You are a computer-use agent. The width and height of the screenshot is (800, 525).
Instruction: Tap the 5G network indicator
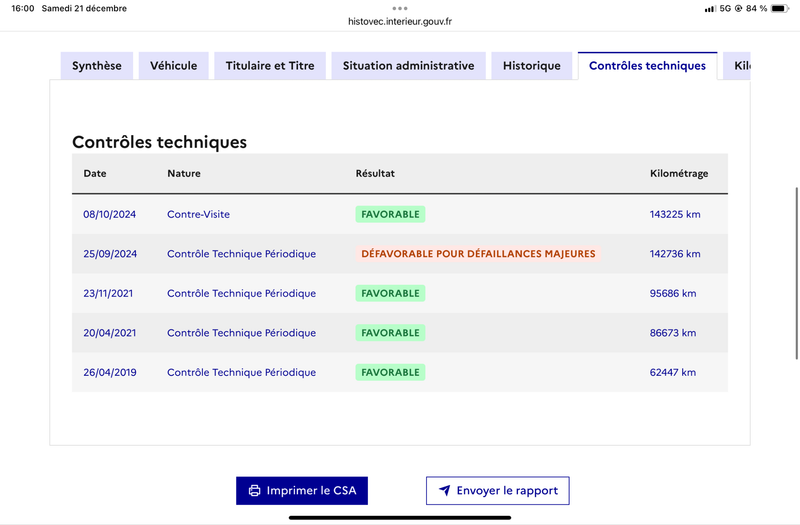tap(725, 9)
